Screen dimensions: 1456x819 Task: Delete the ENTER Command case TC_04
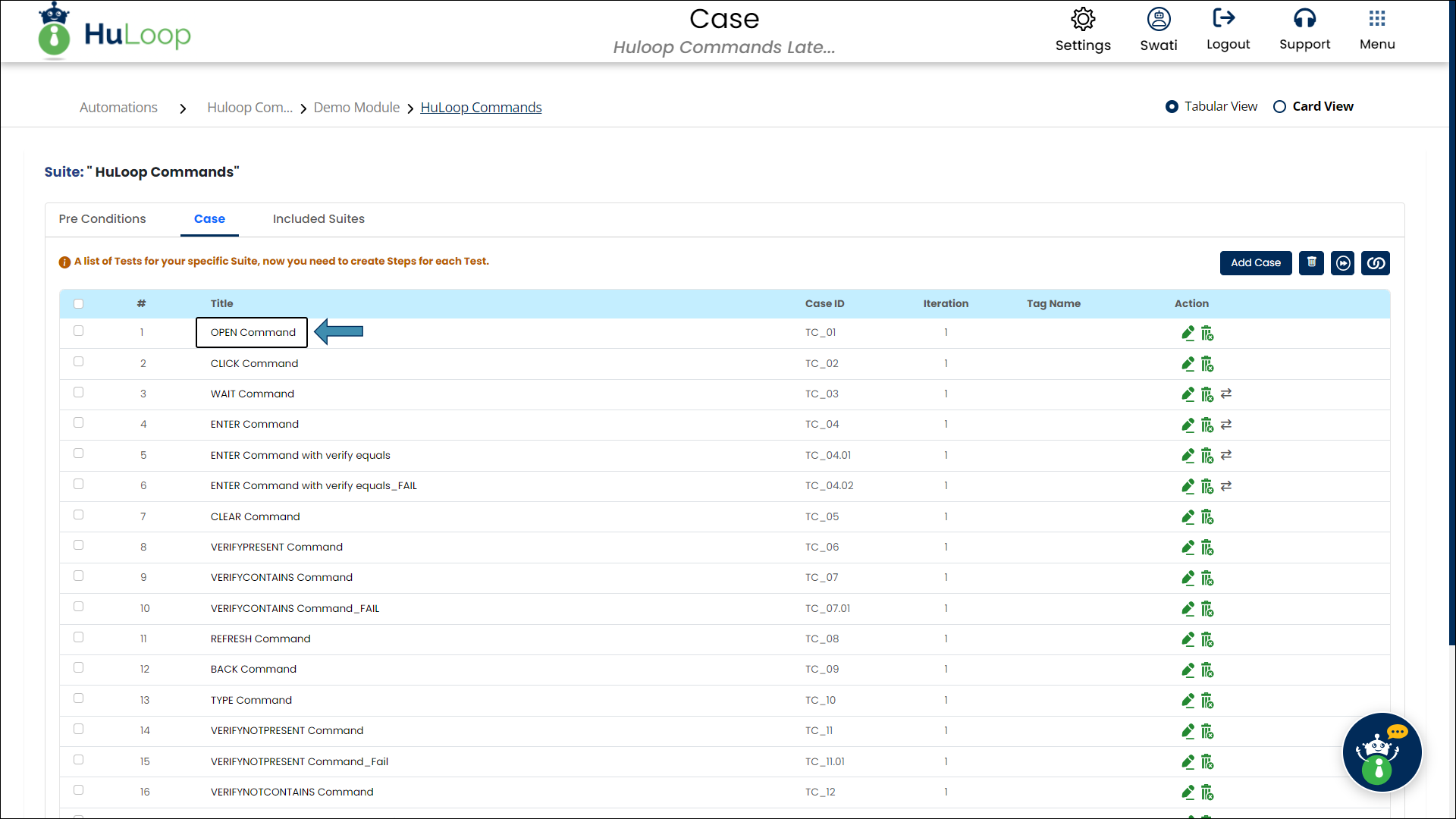1207,425
